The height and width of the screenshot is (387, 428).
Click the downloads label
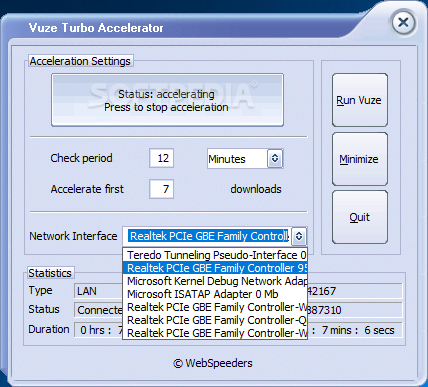click(256, 189)
